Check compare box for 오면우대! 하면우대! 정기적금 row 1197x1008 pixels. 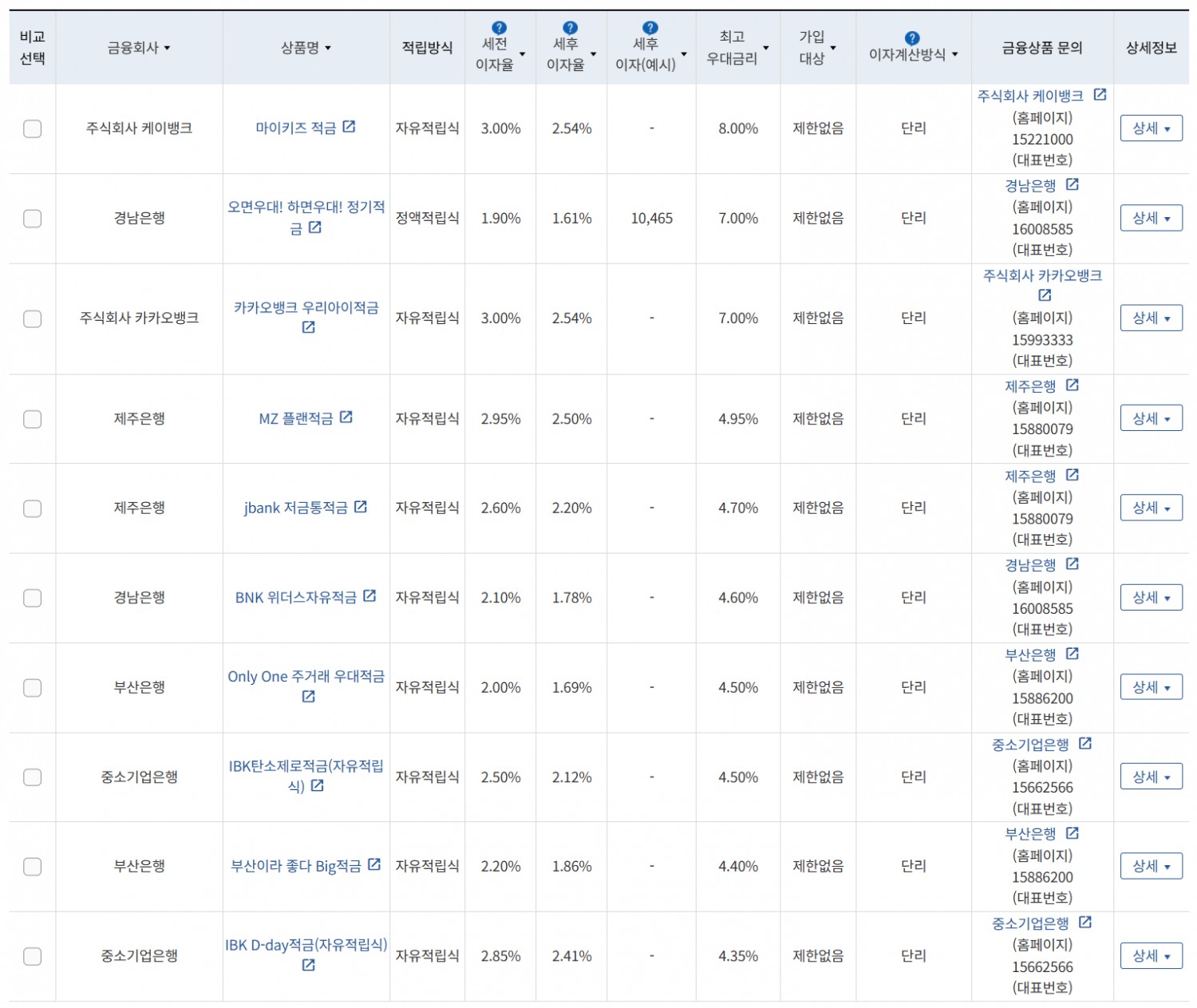click(33, 218)
